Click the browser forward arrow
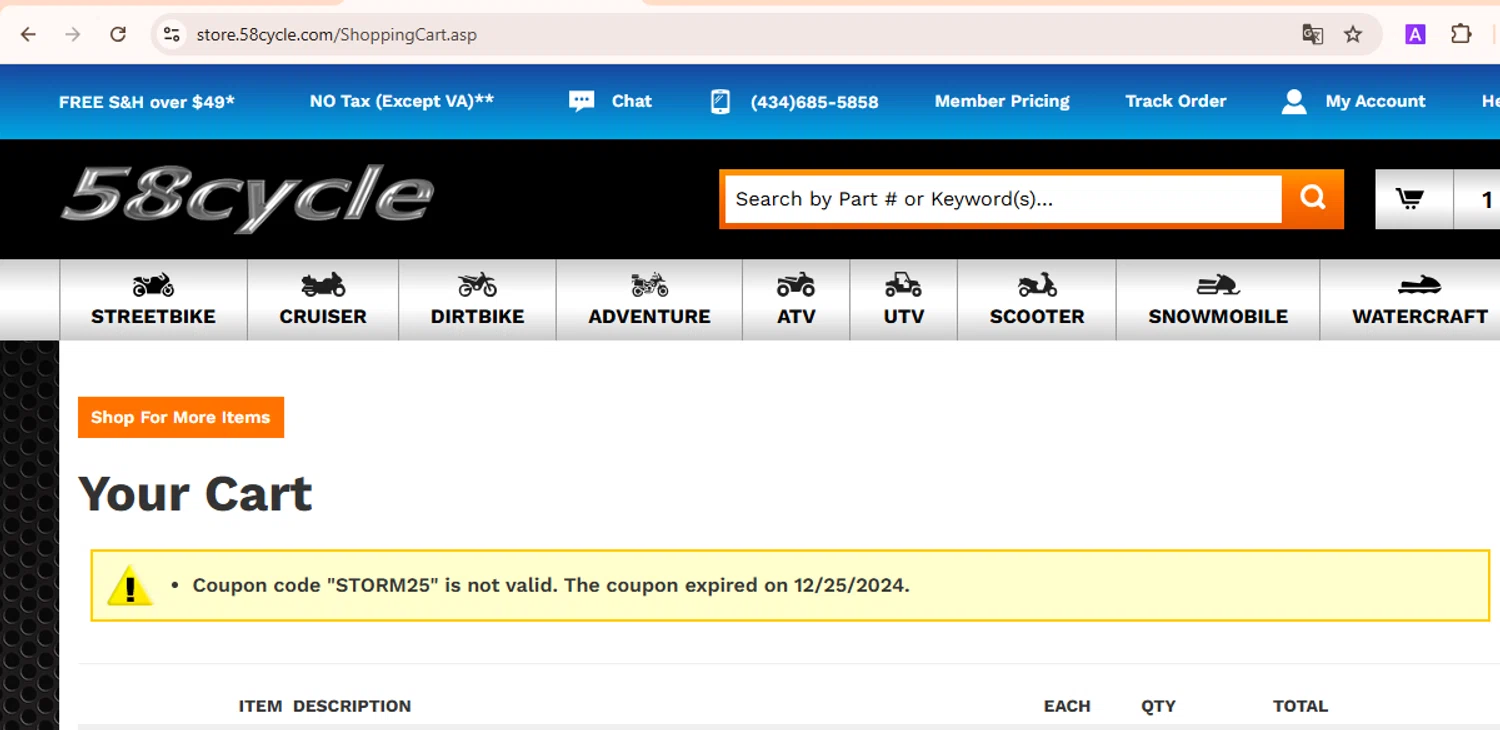The height and width of the screenshot is (730, 1500). tap(73, 34)
